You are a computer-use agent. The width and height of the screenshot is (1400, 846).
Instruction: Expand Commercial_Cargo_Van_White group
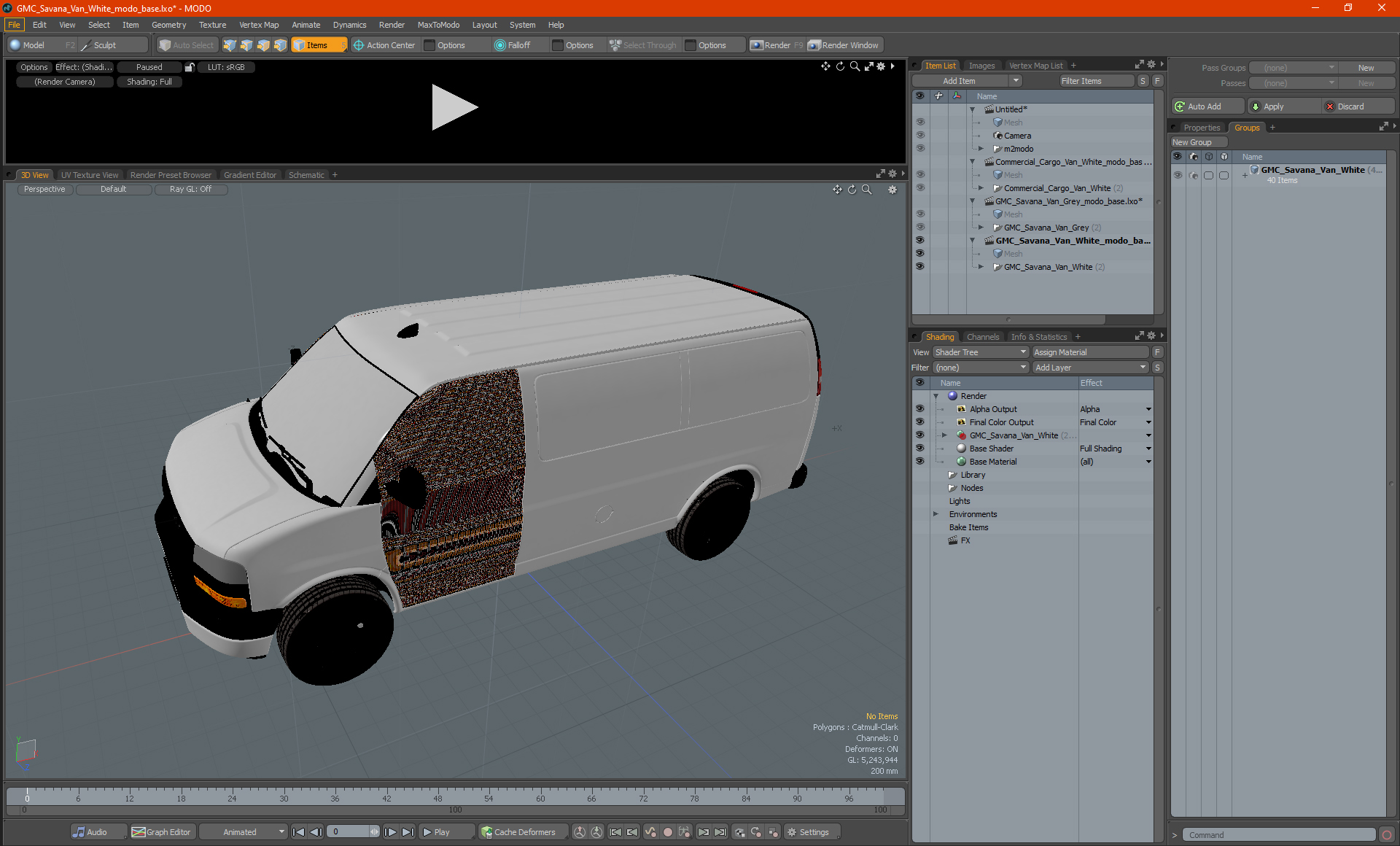pyautogui.click(x=981, y=188)
